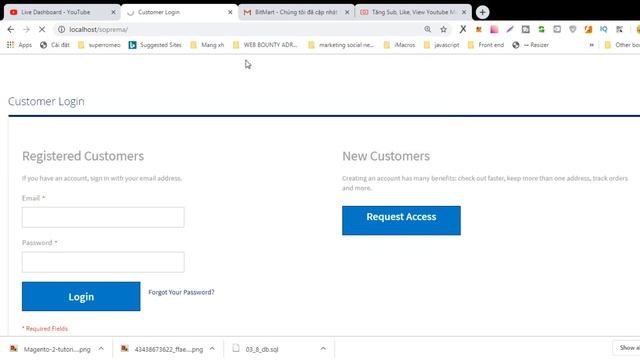View site information icon beside localhost URL

point(61,29)
